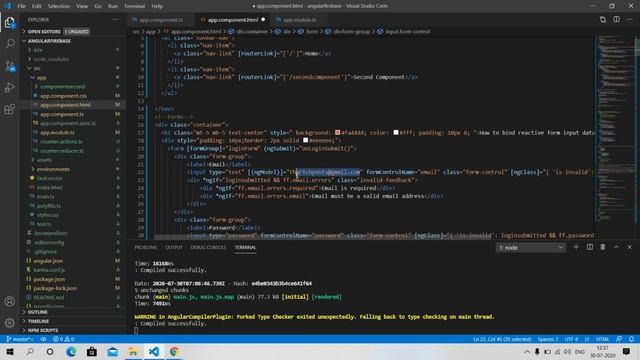The width and height of the screenshot is (640, 360).
Task: Open Explorer more actions ellipsis
Action: click(116, 20)
